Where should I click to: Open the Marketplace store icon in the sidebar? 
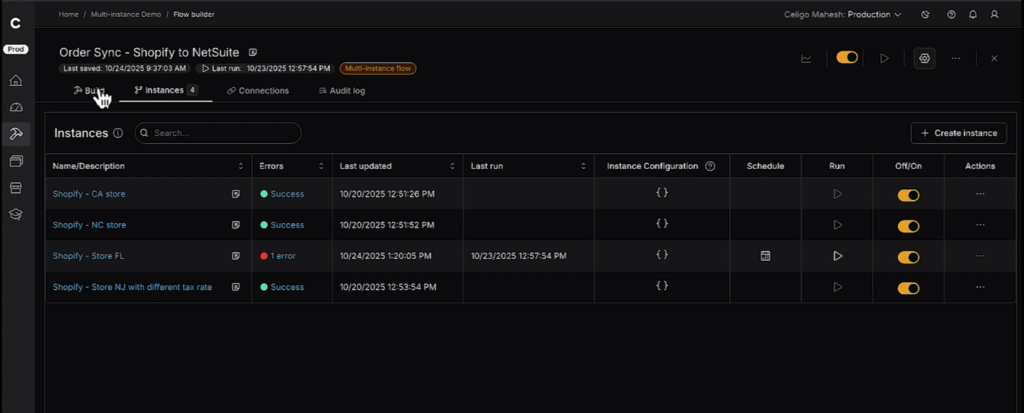click(x=16, y=188)
